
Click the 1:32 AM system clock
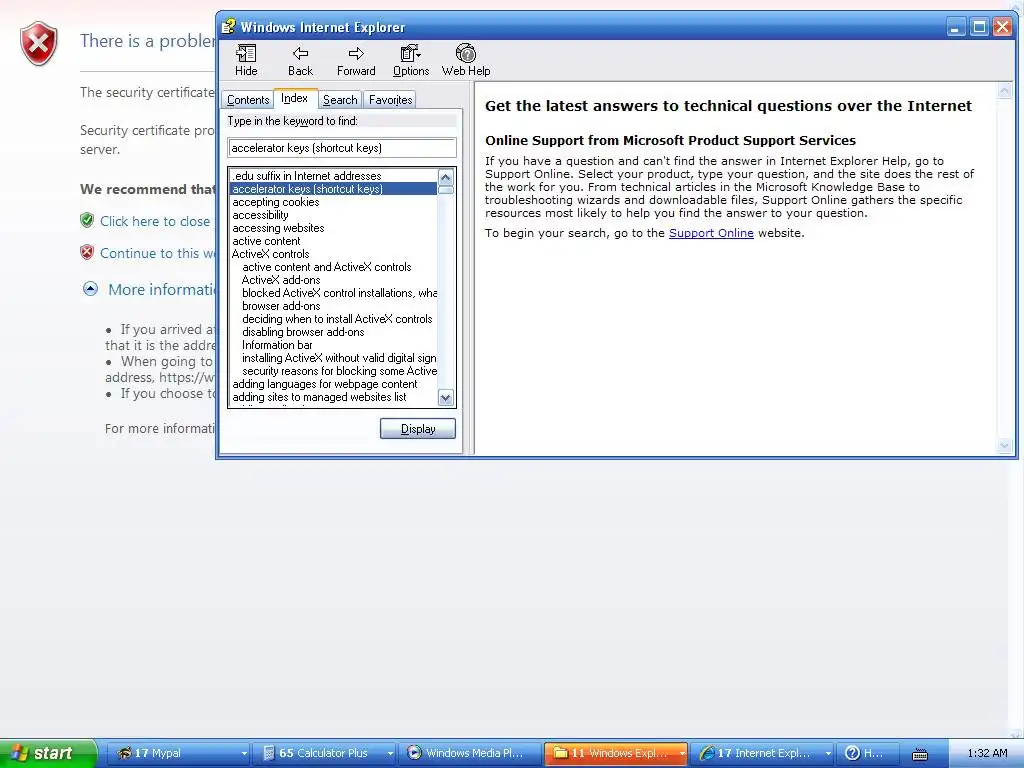[987, 754]
